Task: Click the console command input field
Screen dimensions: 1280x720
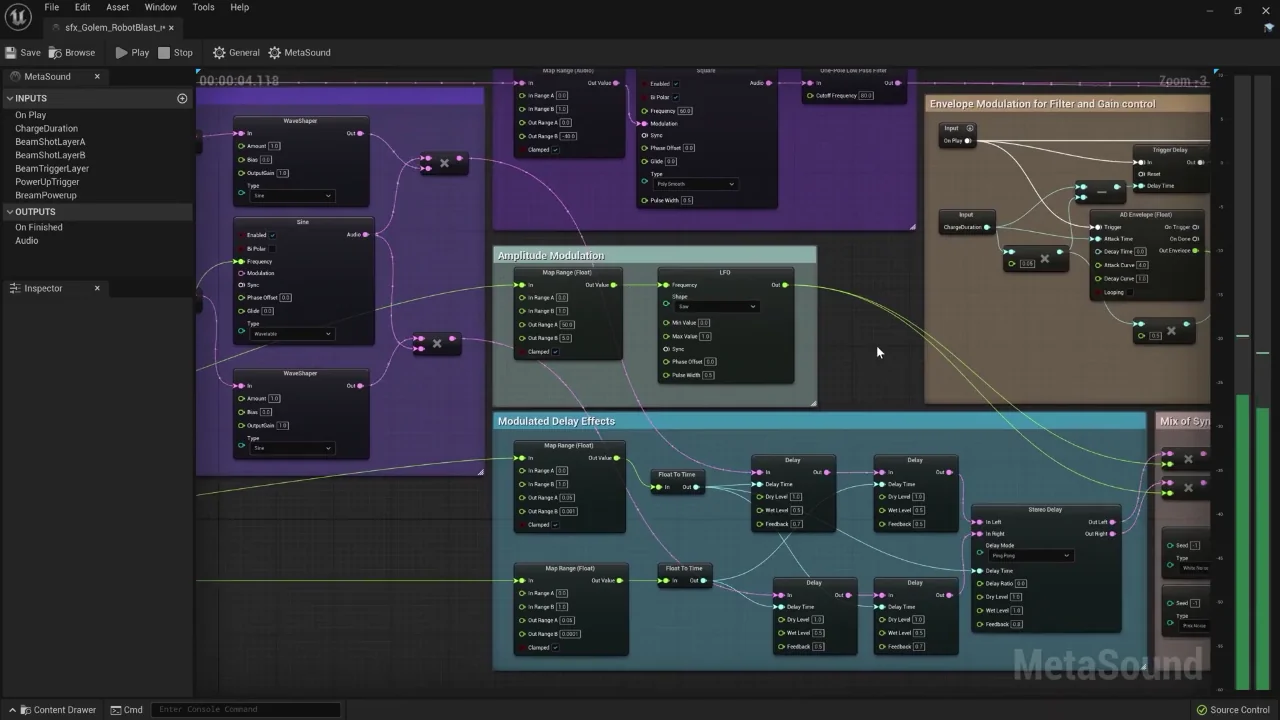Action: click(246, 710)
